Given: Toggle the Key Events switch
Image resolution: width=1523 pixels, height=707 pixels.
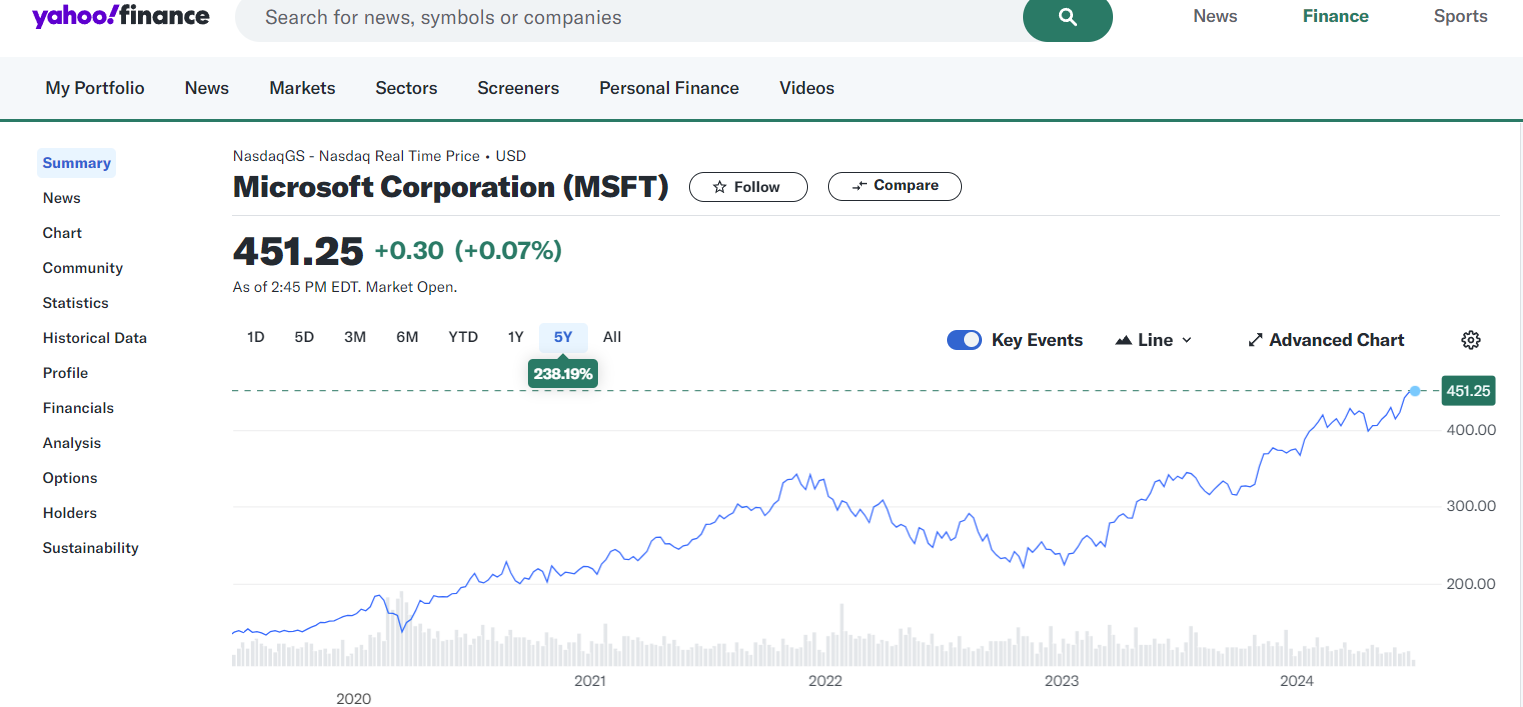Looking at the screenshot, I should 964,340.
